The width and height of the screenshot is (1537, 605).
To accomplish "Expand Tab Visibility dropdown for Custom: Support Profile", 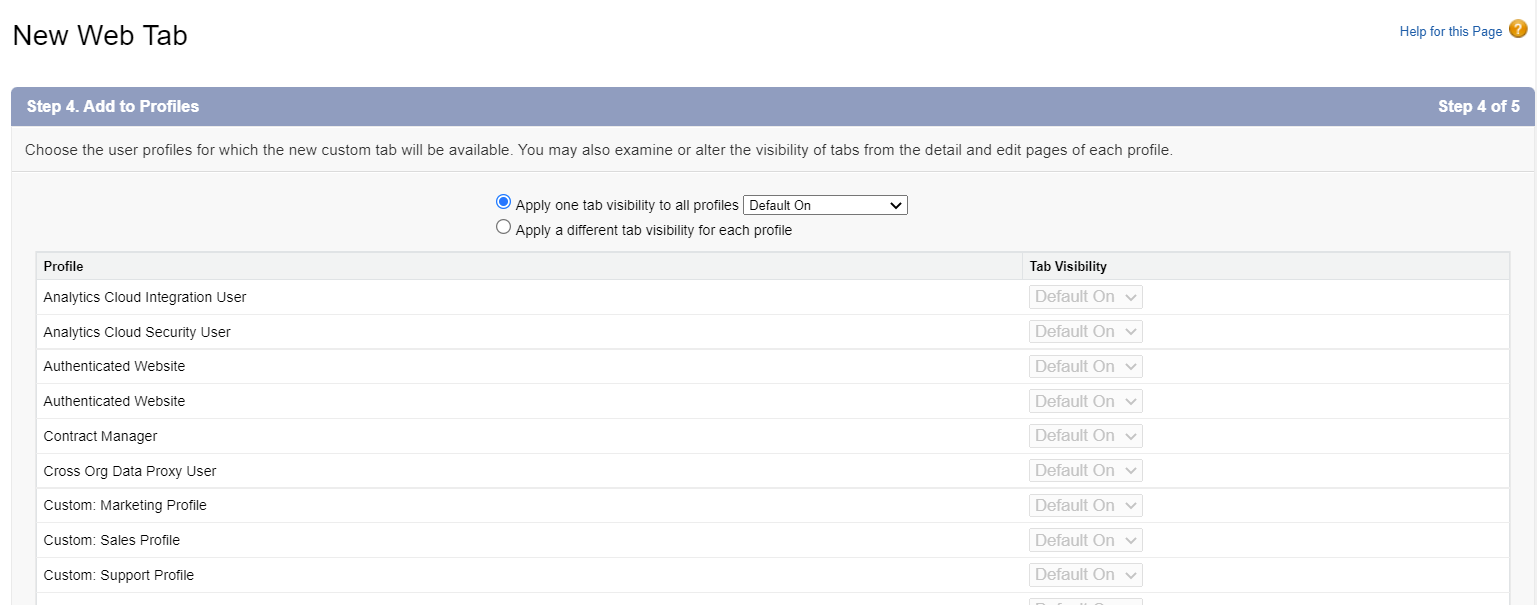I will point(1085,575).
